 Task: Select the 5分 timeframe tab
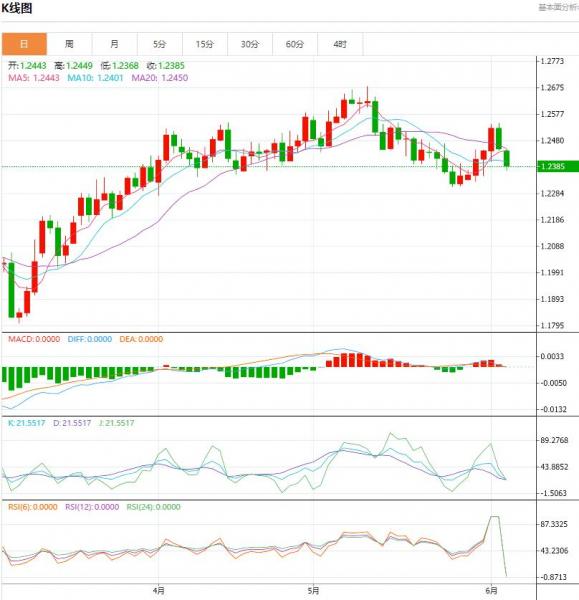[160, 44]
